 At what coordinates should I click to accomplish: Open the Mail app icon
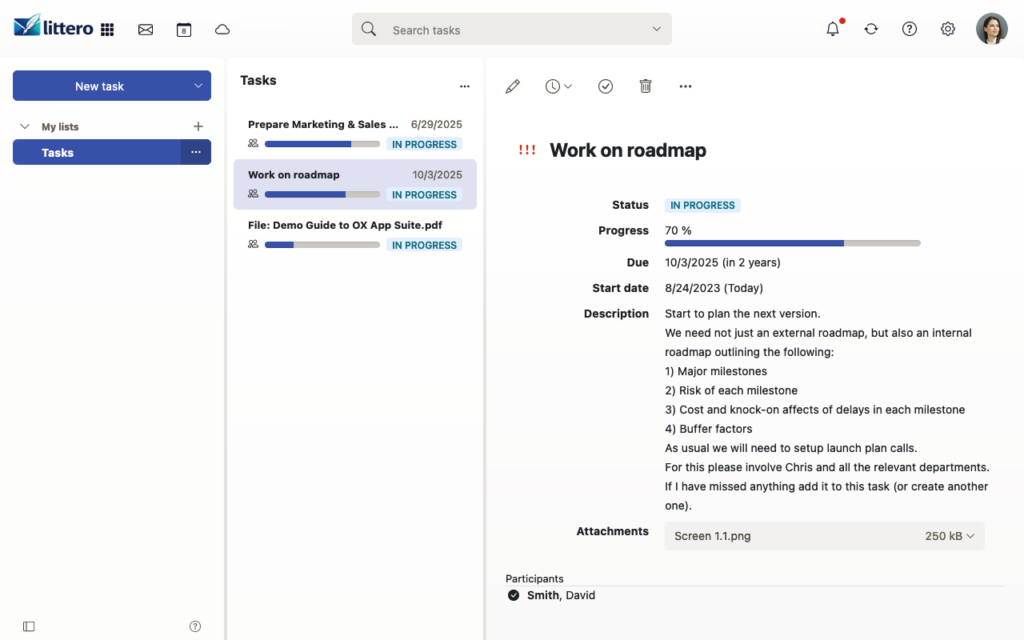(x=146, y=30)
